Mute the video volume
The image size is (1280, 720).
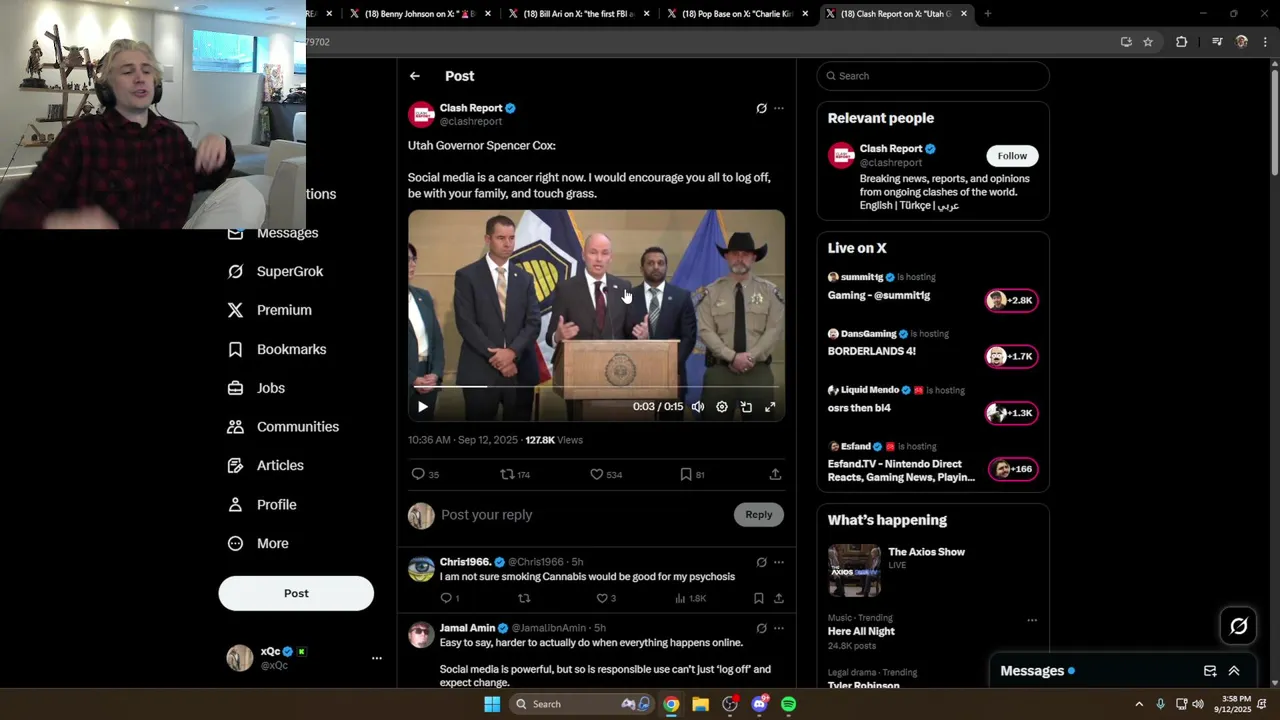click(x=698, y=407)
